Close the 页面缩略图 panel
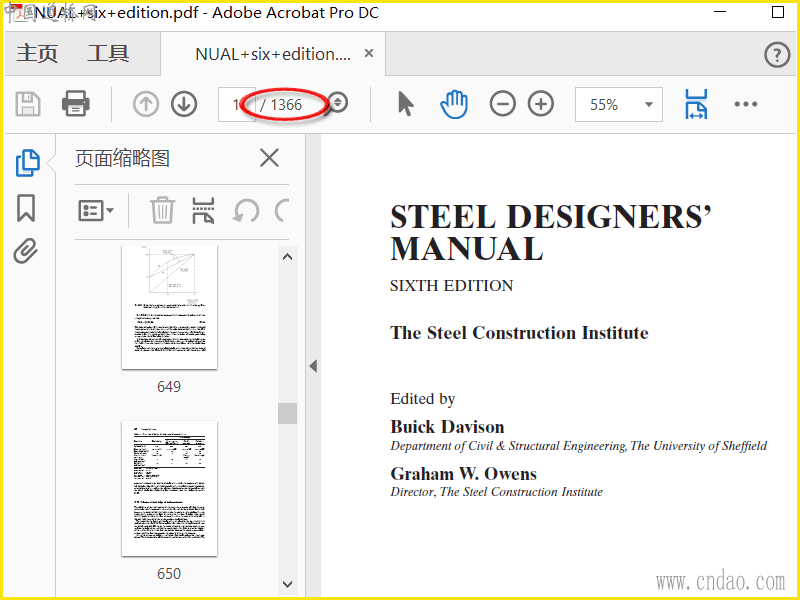This screenshot has width=800, height=600. 269,158
